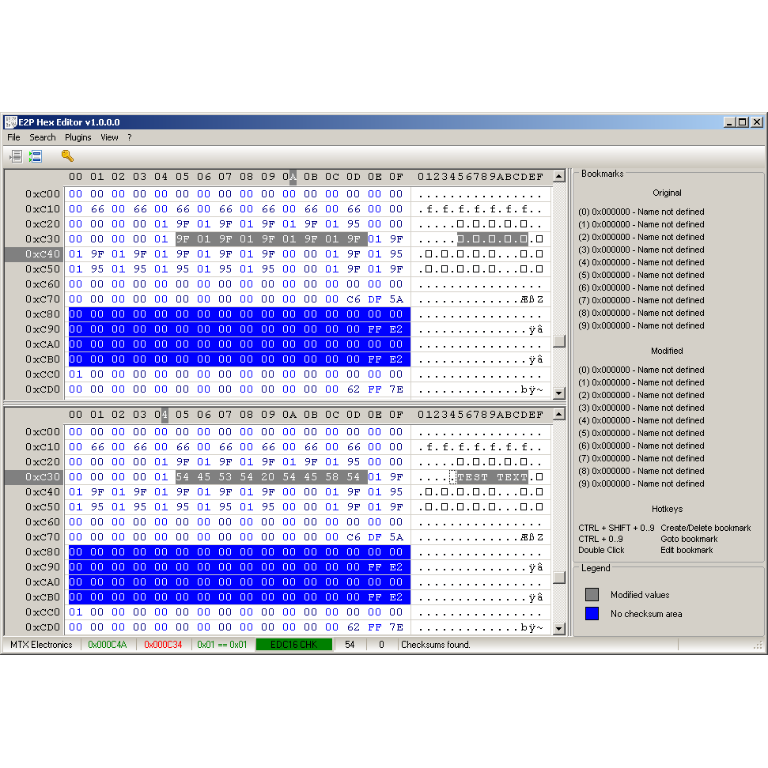
Task: Select Modified bookmark (0) 0x000000
Action: pos(641,370)
